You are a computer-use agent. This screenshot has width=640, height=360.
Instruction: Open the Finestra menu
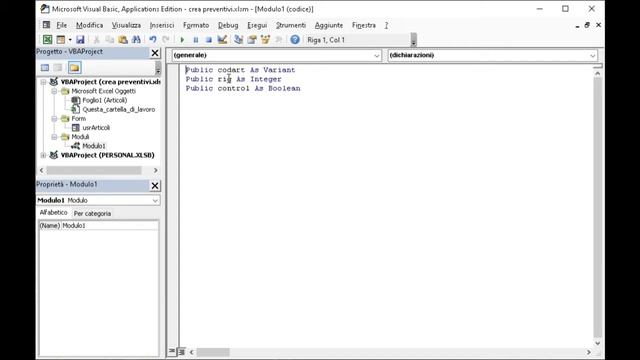[x=364, y=25]
